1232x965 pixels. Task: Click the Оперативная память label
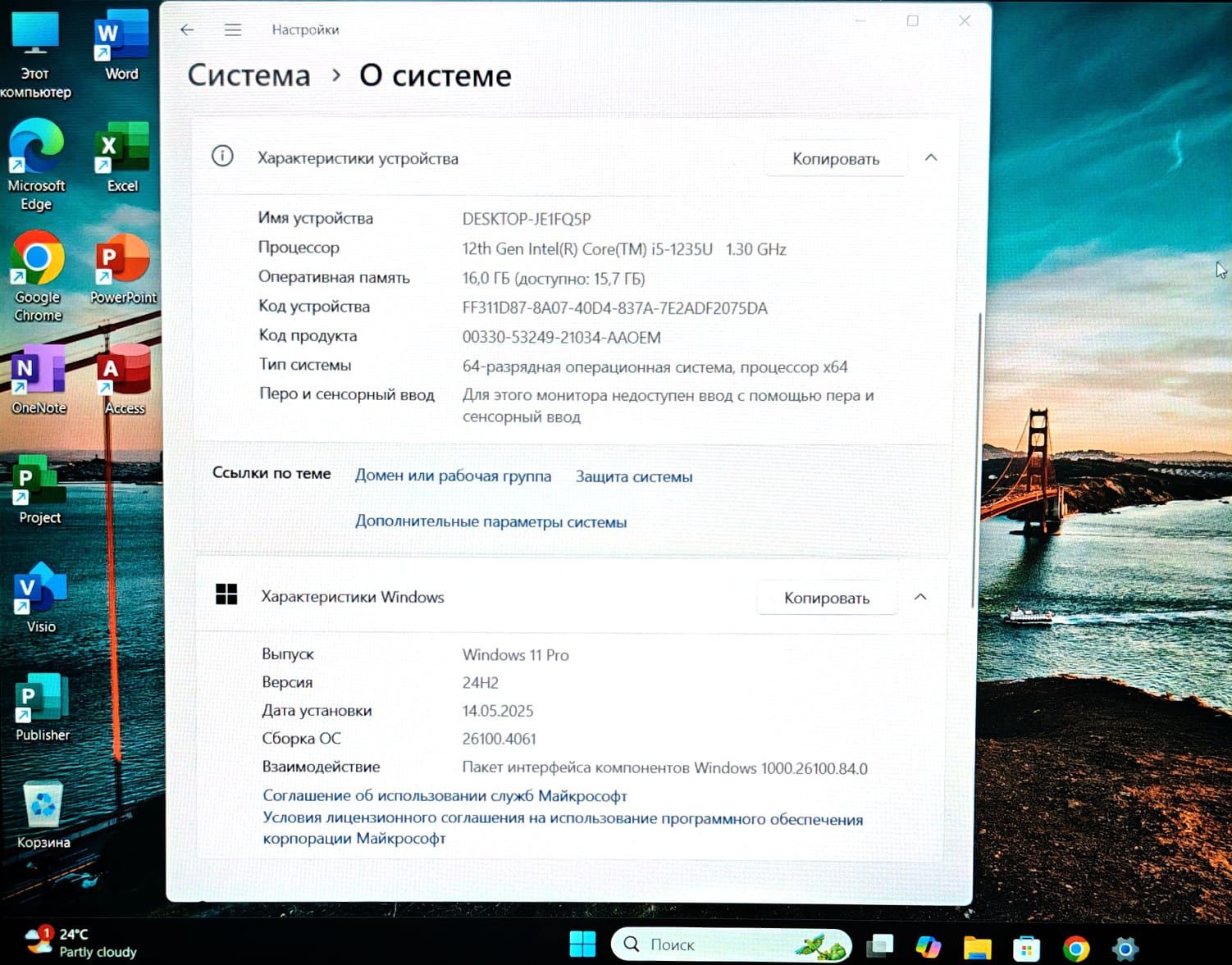(333, 277)
